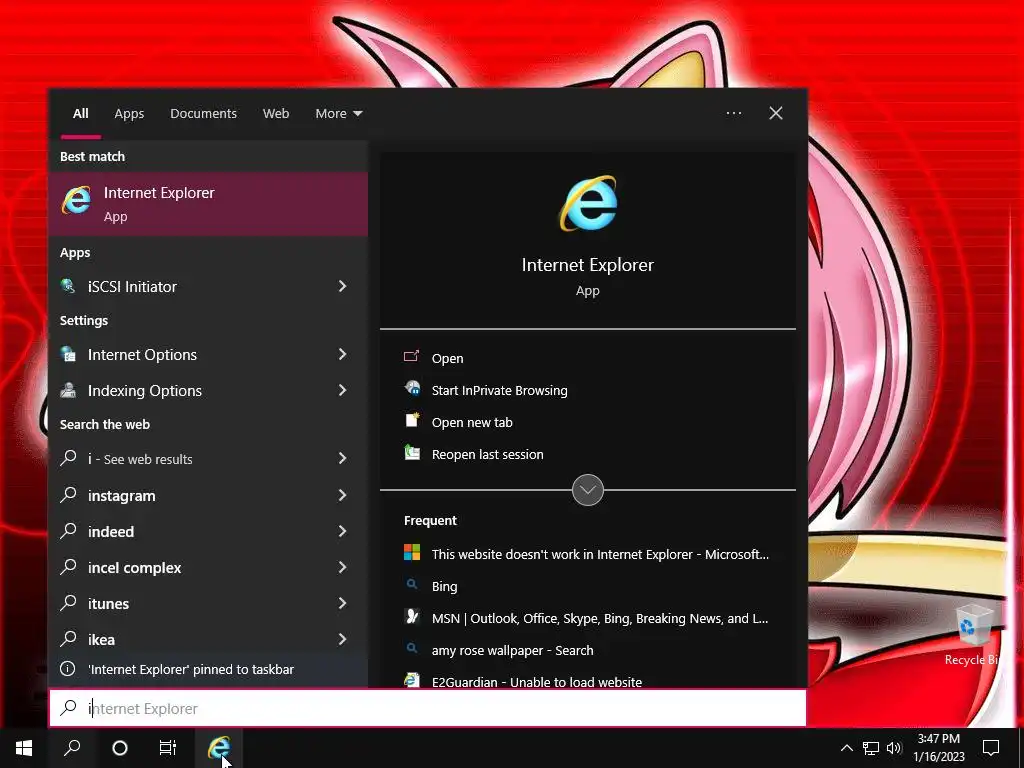The width and height of the screenshot is (1024, 768).
Task: Switch to the Web search tab
Action: 276,114
